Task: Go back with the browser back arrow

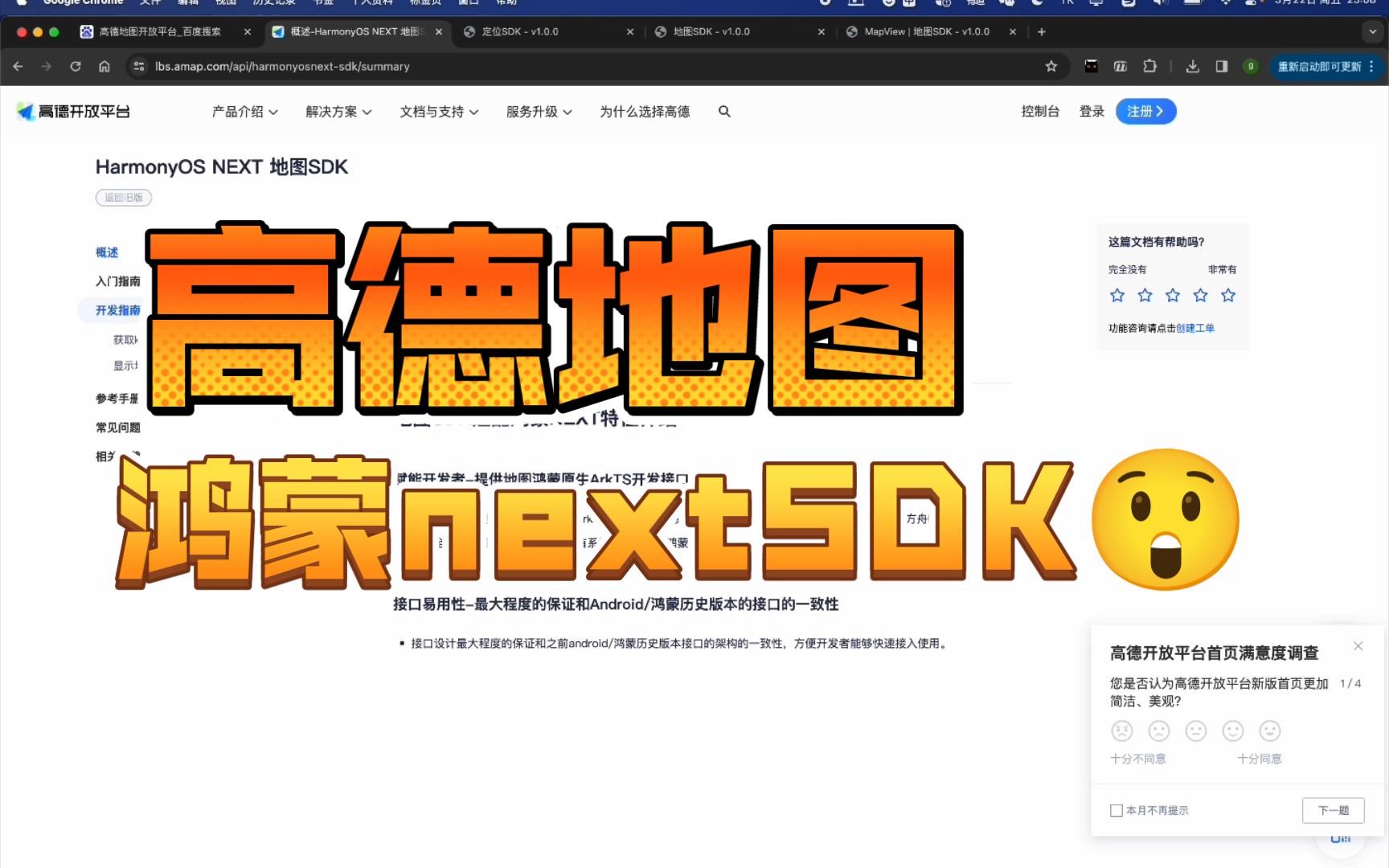Action: point(18,67)
